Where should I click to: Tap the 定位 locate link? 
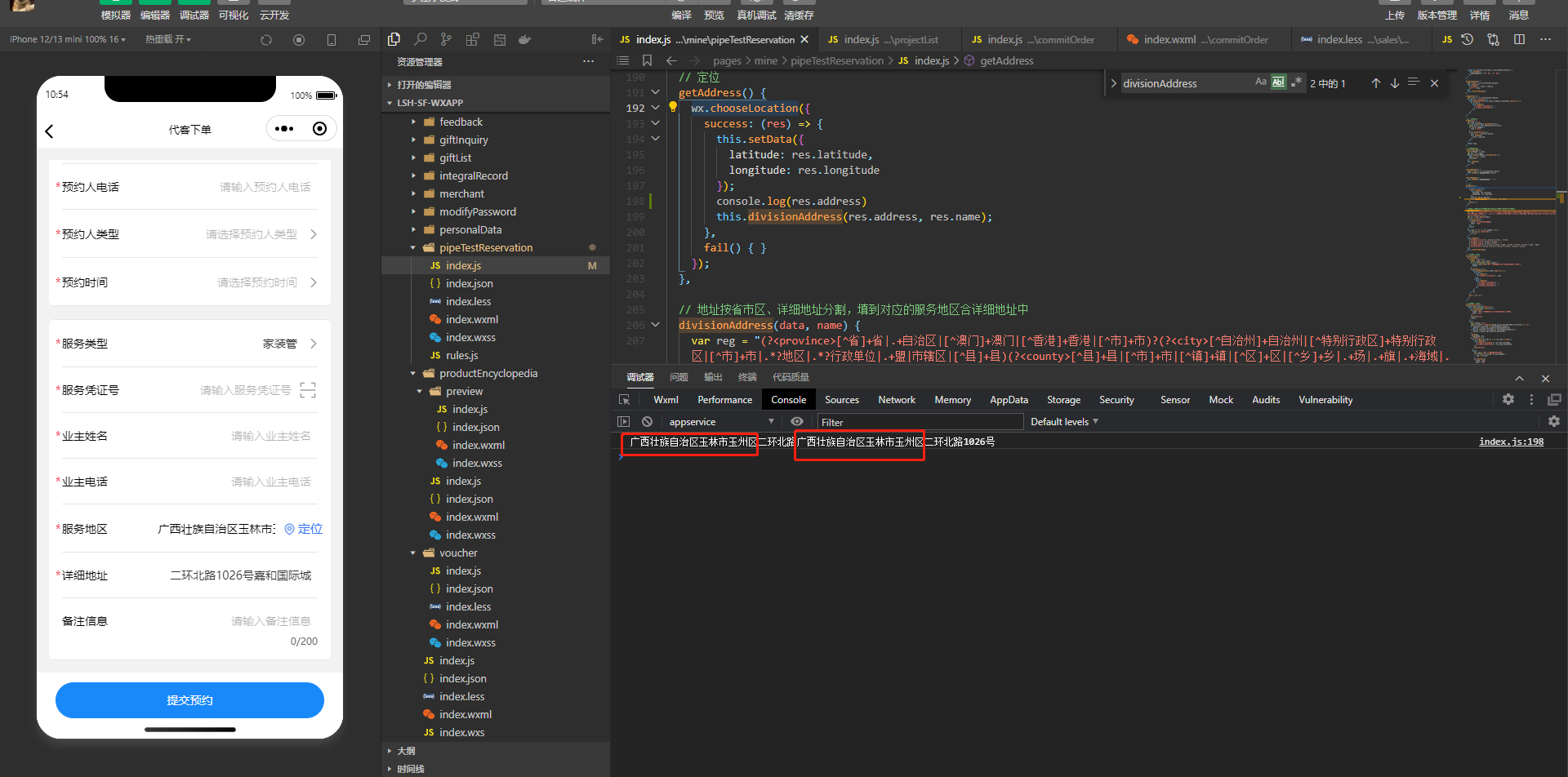[x=303, y=529]
